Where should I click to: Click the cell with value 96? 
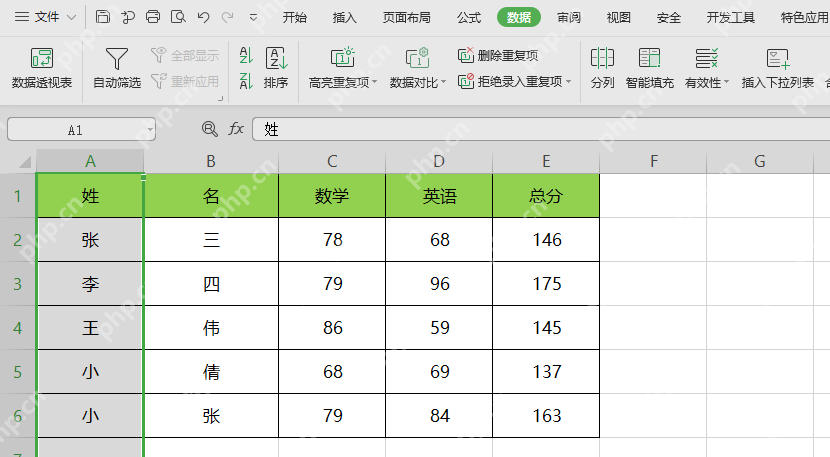point(439,284)
